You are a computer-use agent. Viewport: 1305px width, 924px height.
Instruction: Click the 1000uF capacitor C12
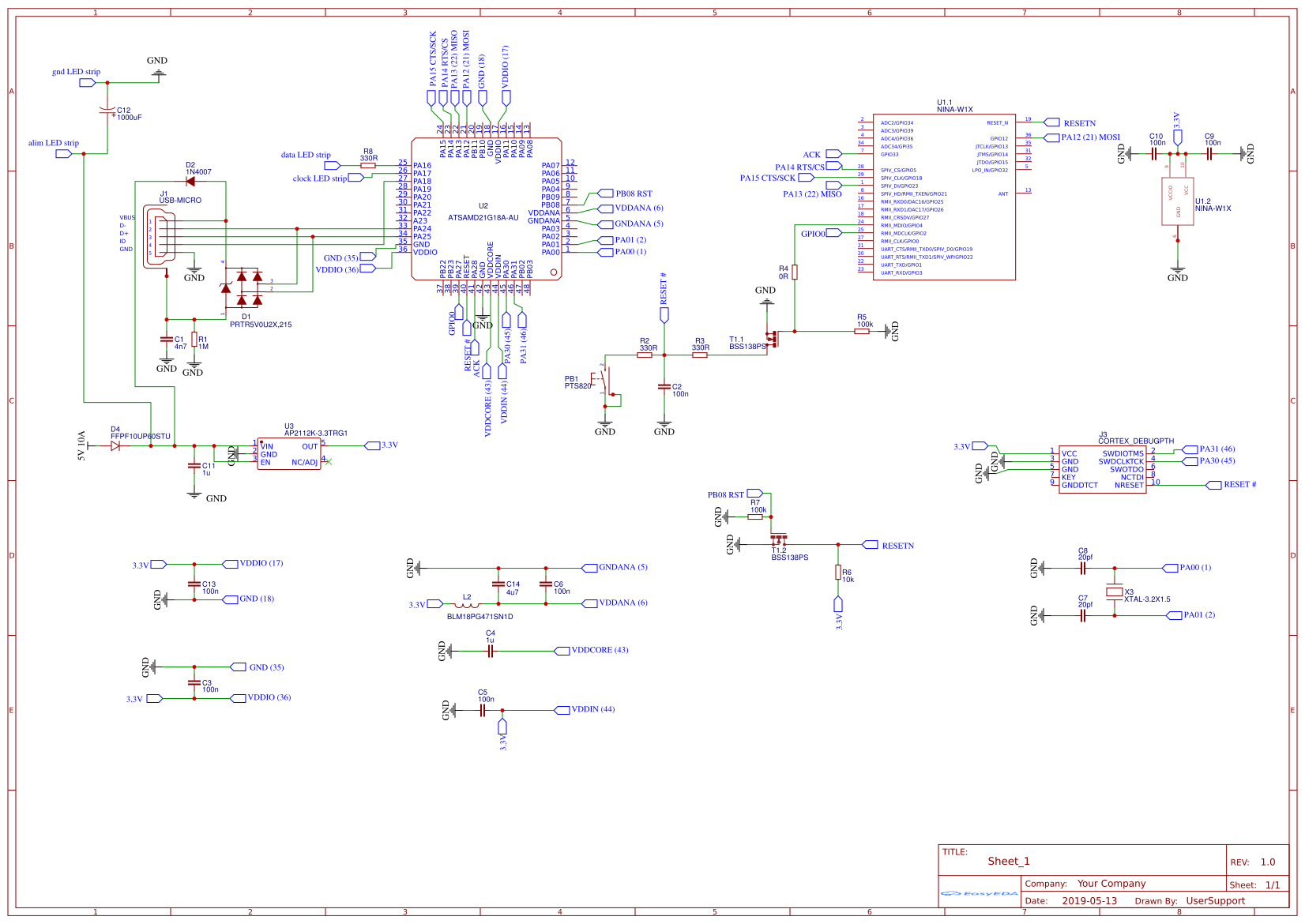click(x=107, y=111)
